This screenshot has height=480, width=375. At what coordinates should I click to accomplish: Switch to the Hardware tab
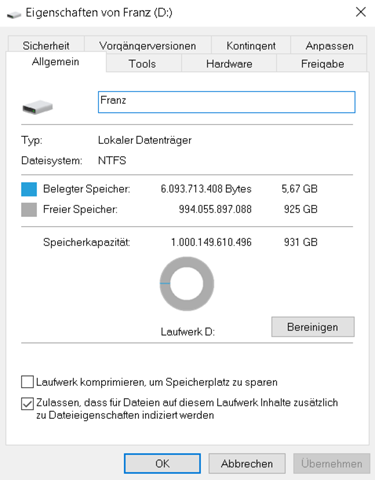pyautogui.click(x=229, y=63)
